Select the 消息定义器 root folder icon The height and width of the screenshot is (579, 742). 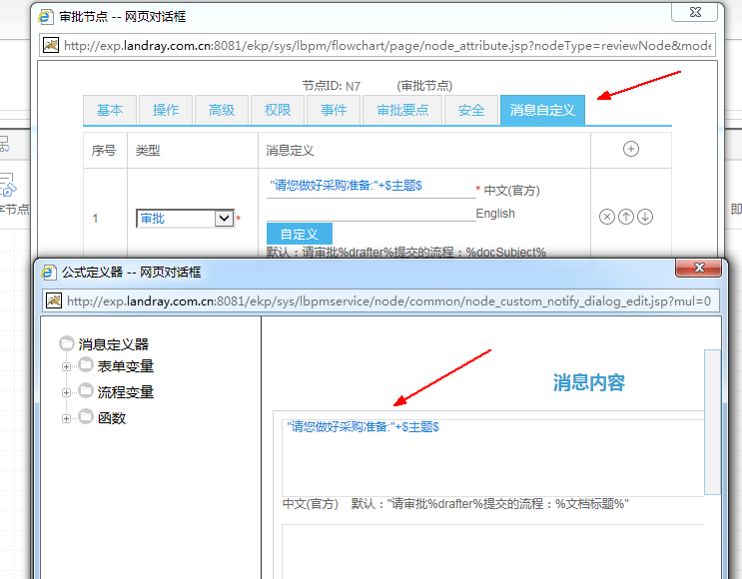(x=67, y=343)
